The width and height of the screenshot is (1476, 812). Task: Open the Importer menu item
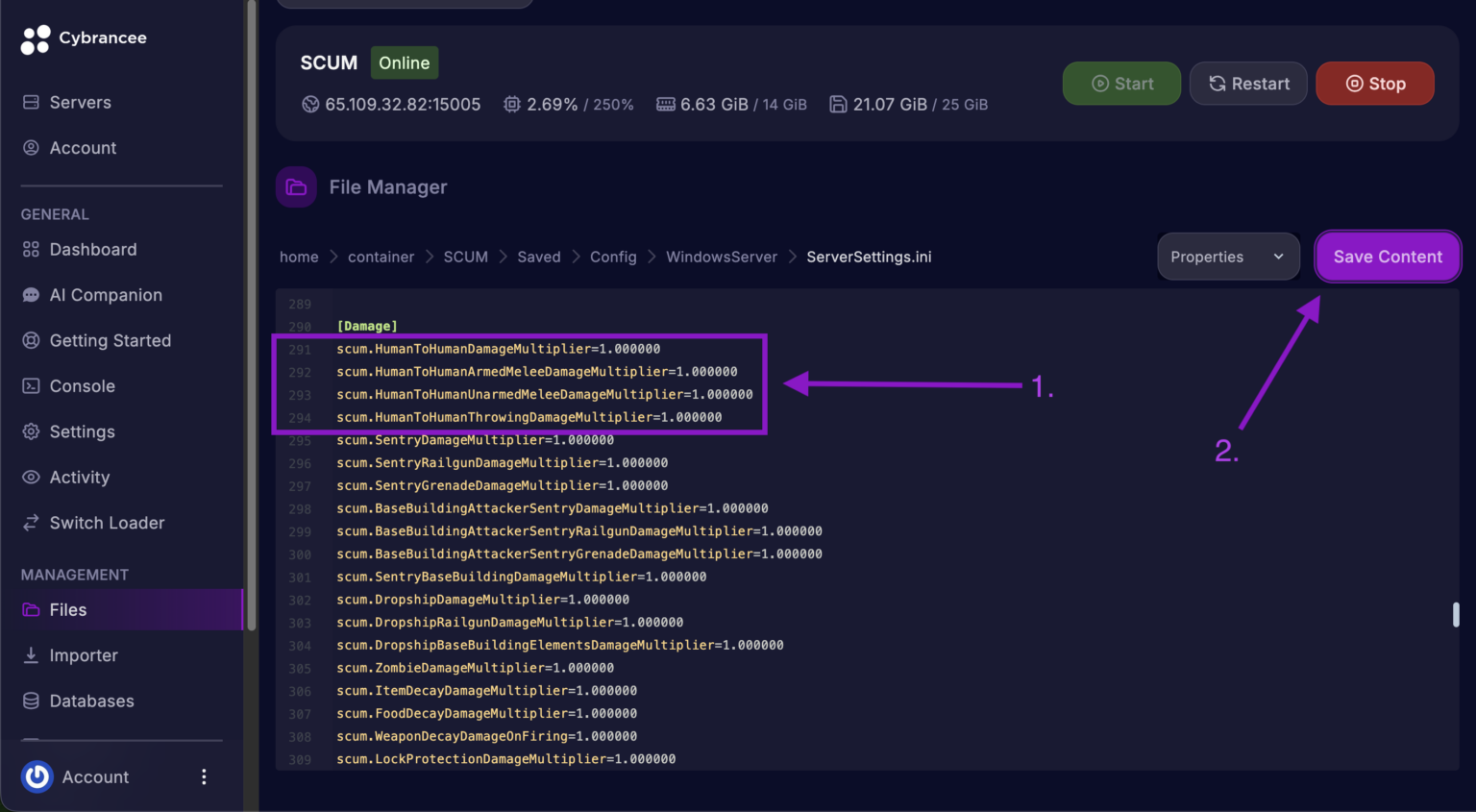pyautogui.click(x=84, y=655)
